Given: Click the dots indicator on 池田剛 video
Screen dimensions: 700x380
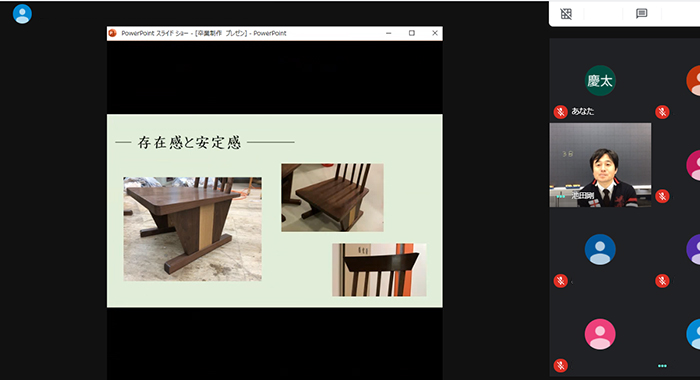Looking at the screenshot, I should point(561,196).
